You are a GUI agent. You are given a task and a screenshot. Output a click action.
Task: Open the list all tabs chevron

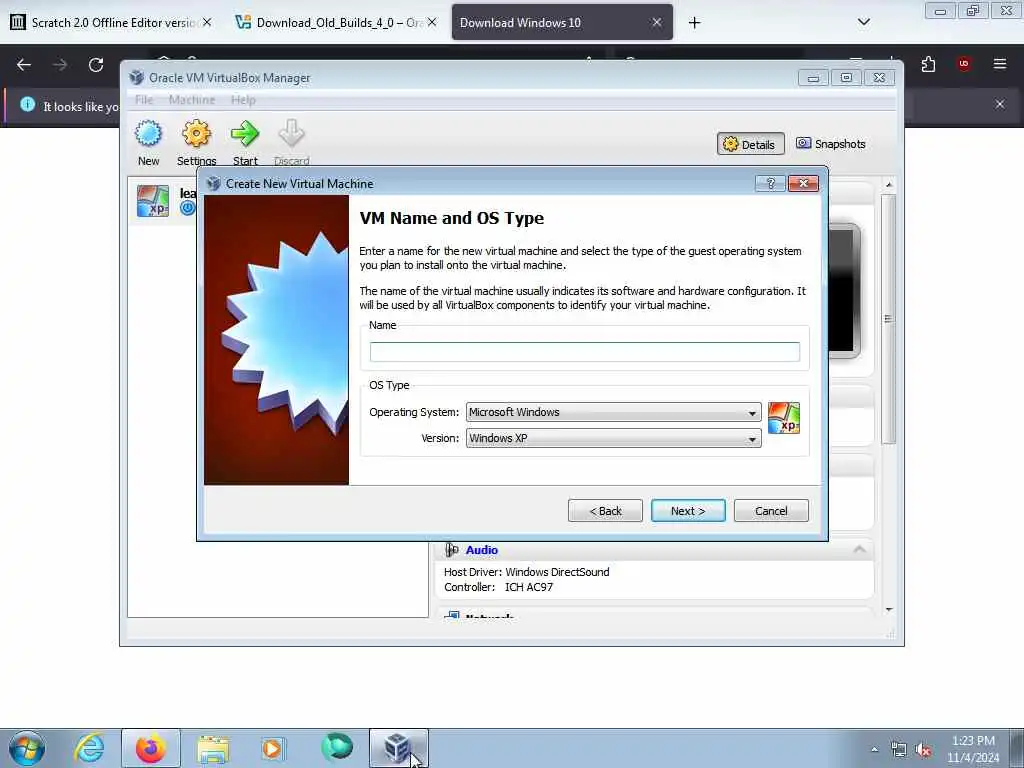click(x=863, y=22)
